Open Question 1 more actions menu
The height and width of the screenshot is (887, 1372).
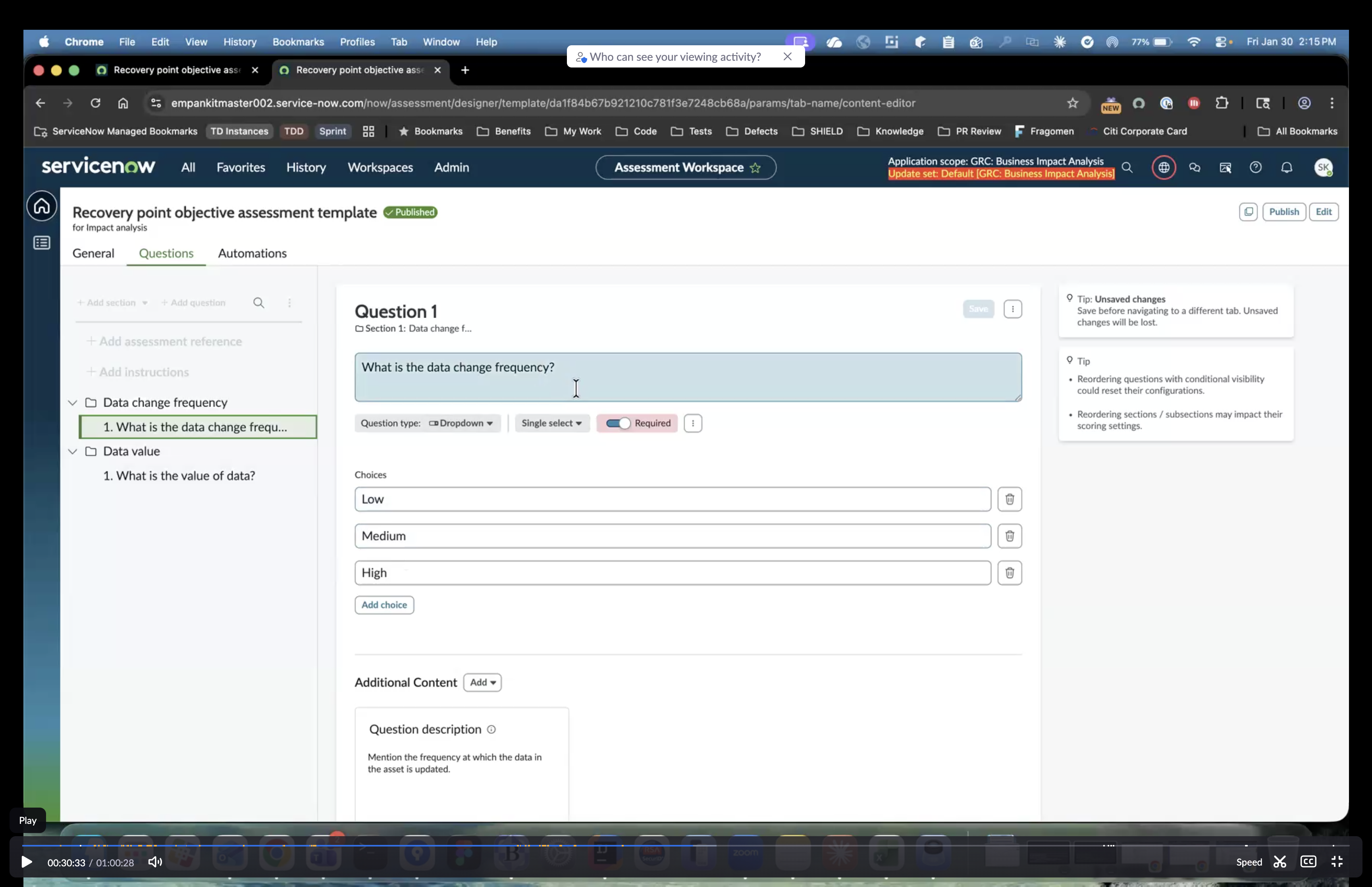coord(1013,309)
